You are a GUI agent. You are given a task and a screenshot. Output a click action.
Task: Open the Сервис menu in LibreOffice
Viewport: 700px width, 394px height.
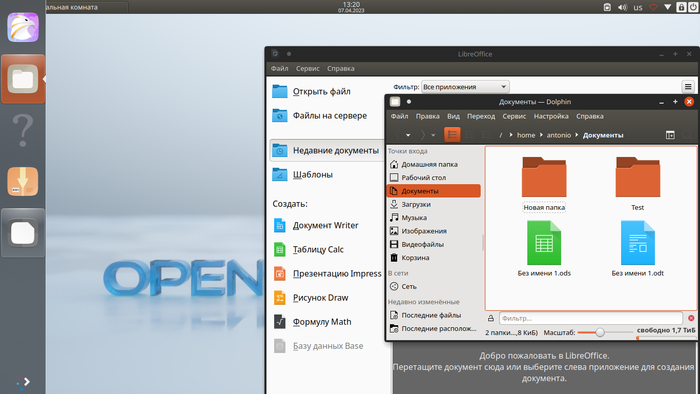[308, 68]
